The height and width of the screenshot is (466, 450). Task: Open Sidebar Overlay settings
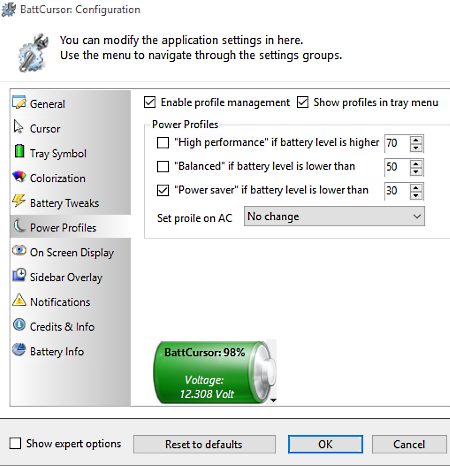pyautogui.click(x=70, y=277)
